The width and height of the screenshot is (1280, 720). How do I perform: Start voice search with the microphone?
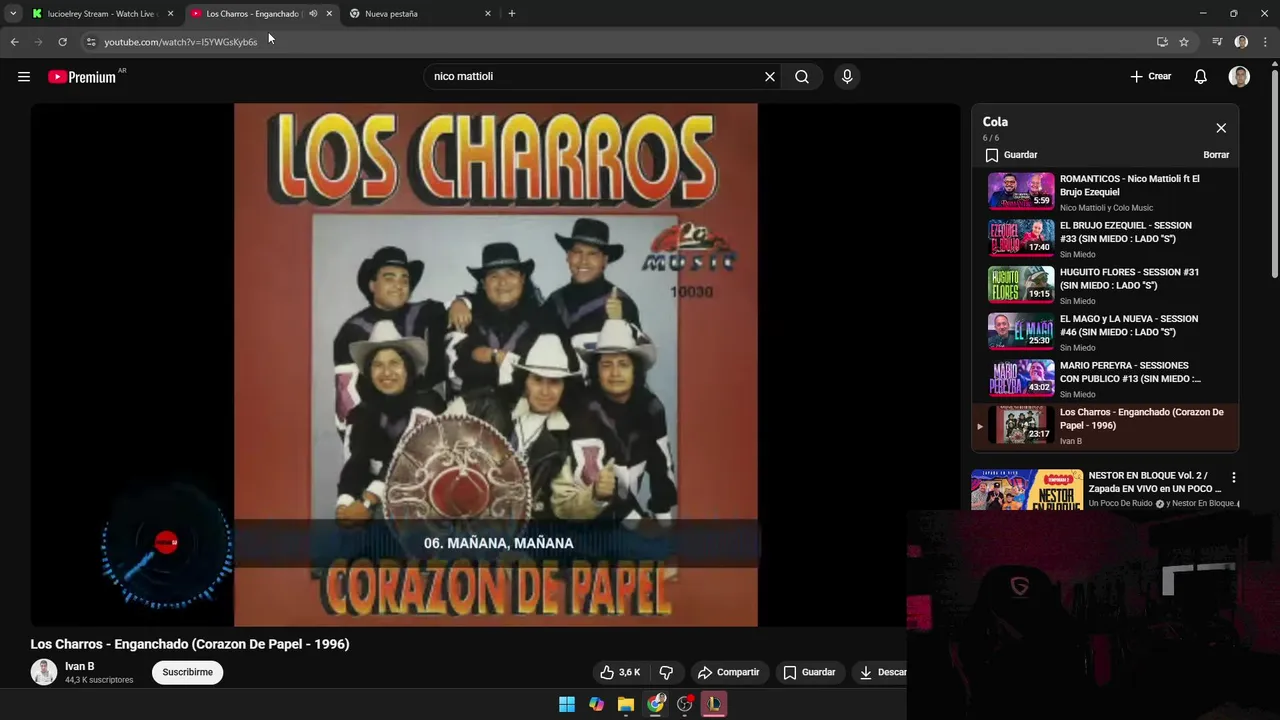[x=847, y=77]
